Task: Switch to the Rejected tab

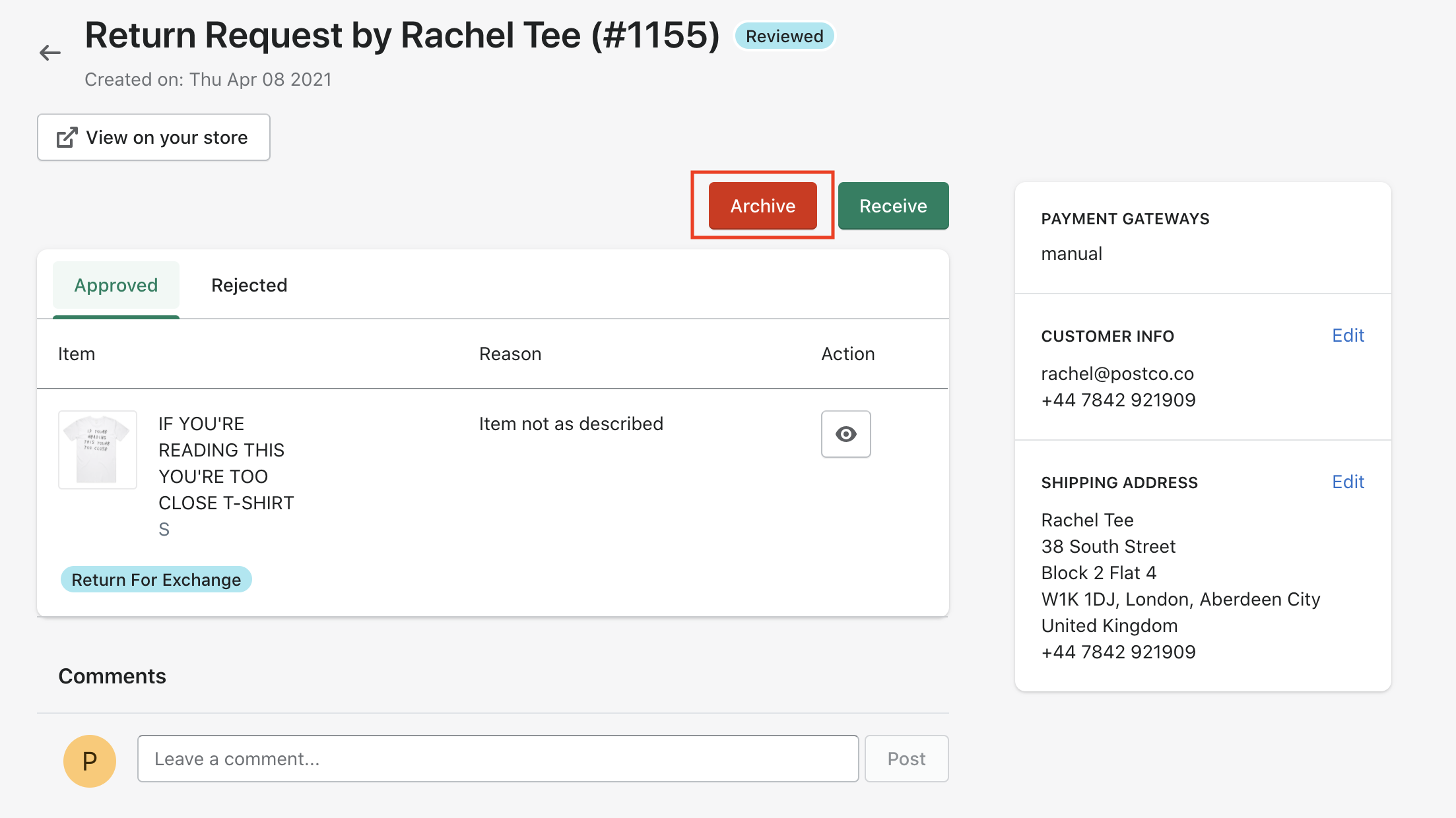Action: [249, 285]
